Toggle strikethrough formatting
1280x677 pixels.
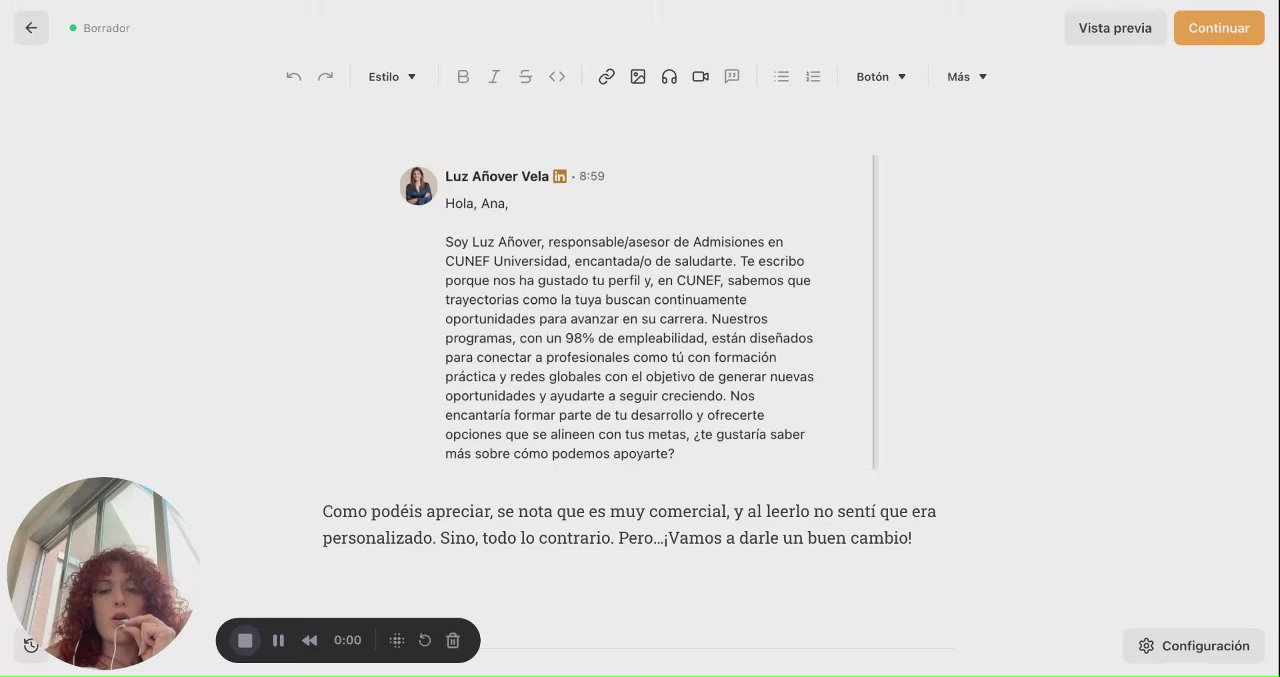coord(525,77)
